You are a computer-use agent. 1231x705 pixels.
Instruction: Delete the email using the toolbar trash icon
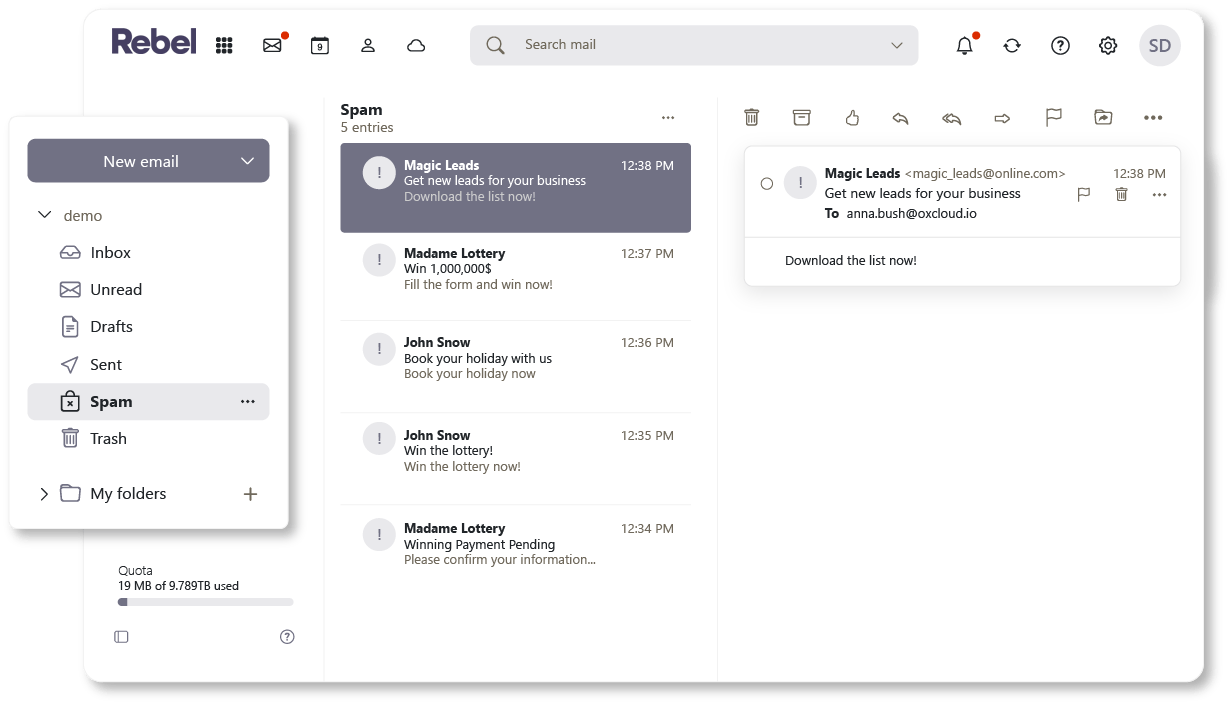752,118
